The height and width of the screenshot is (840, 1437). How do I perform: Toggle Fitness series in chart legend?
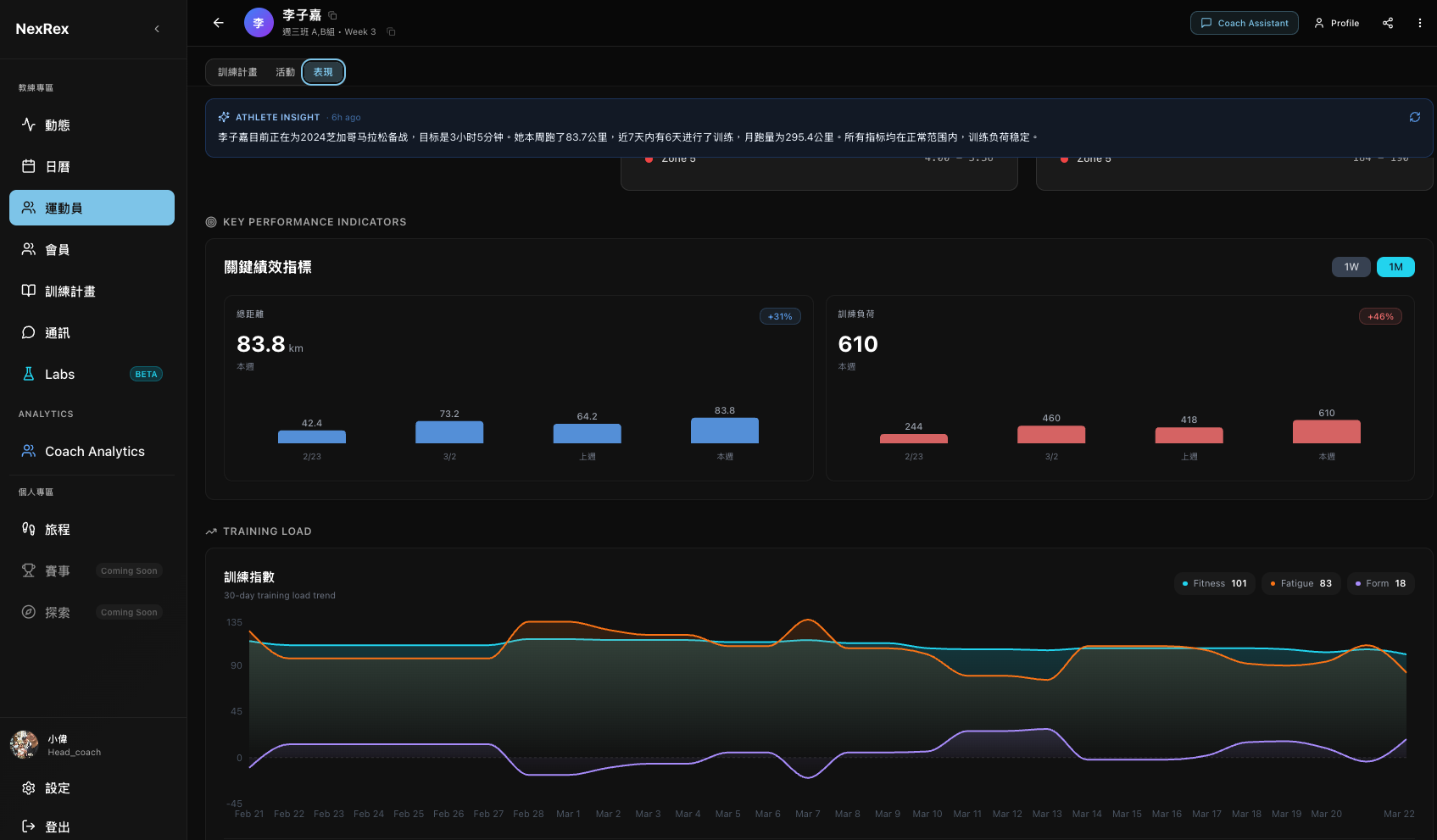1214,583
